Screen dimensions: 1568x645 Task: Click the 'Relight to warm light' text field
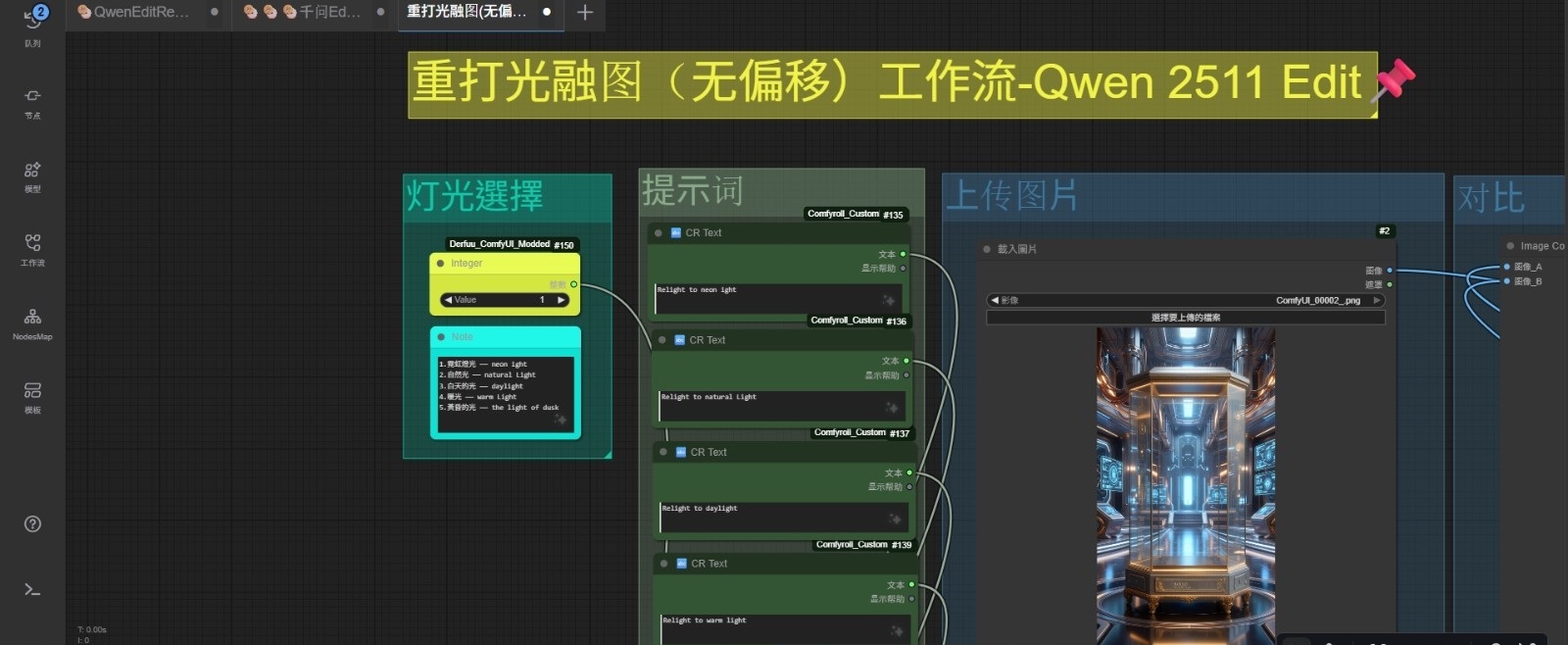click(x=786, y=628)
